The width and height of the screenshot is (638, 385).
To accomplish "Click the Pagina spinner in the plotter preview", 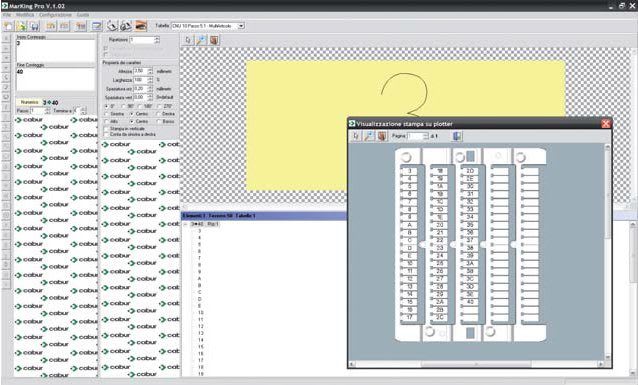I will tap(426, 136).
